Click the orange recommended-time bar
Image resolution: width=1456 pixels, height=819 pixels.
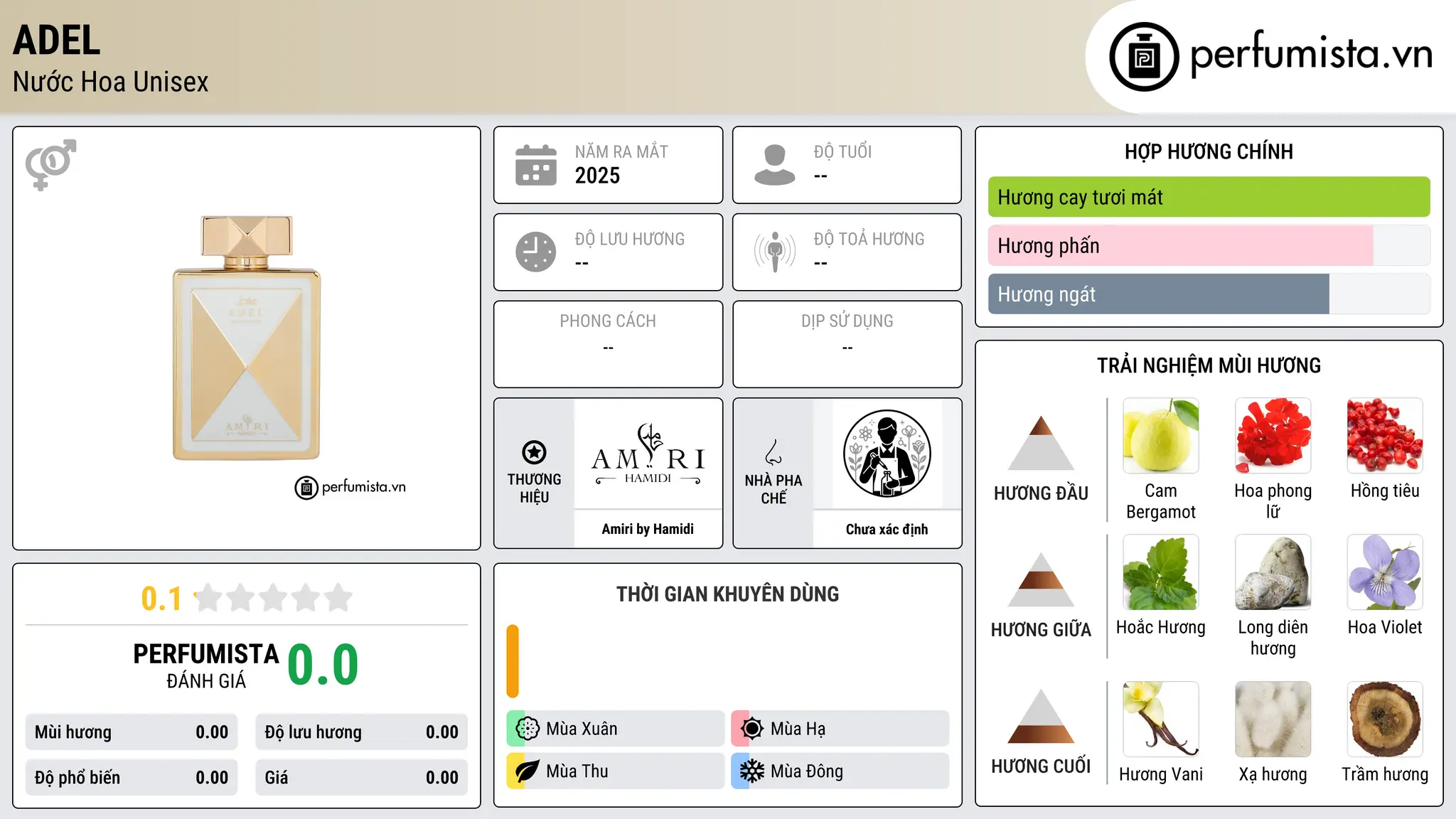coord(513,661)
